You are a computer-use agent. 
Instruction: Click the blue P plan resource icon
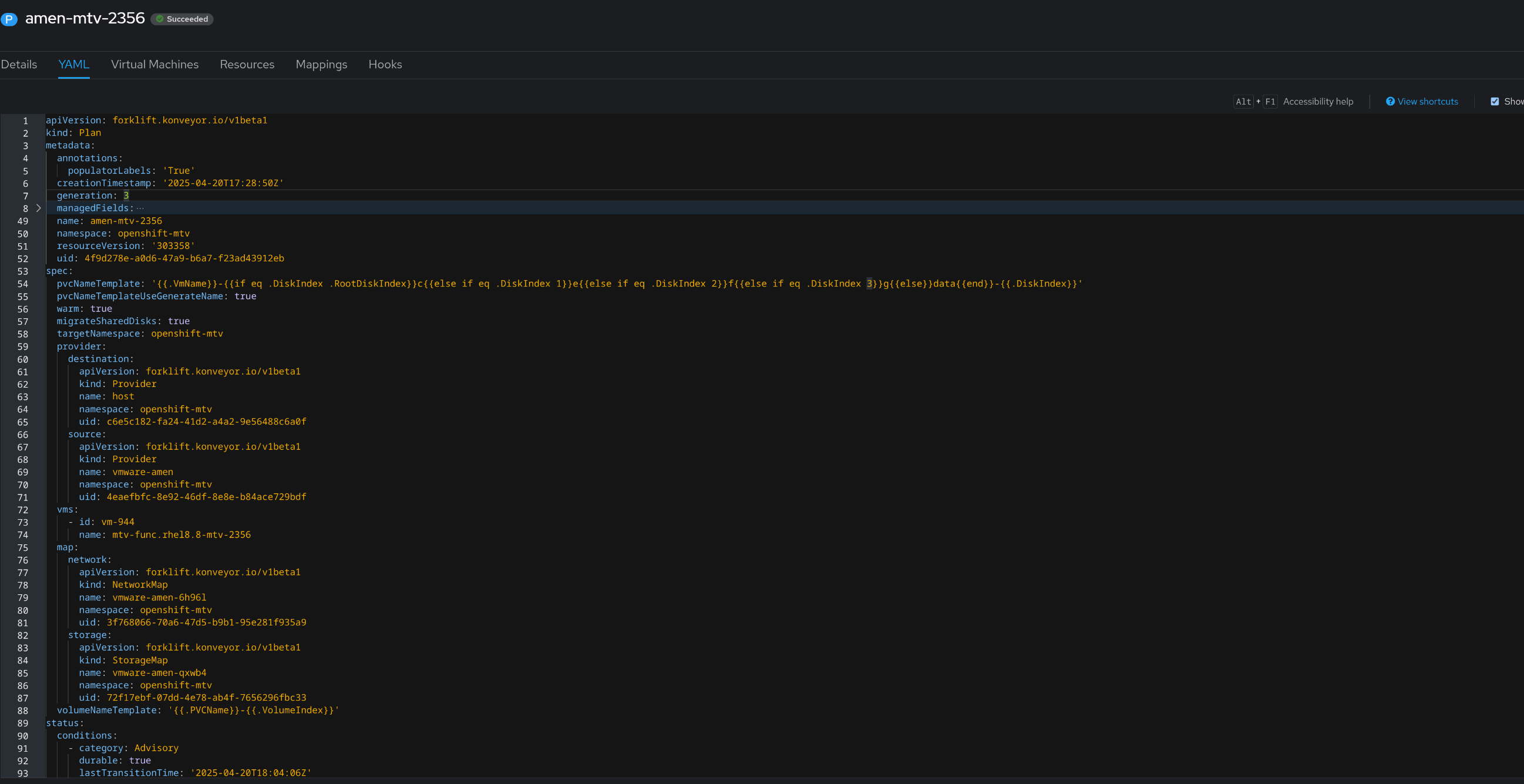coord(9,19)
